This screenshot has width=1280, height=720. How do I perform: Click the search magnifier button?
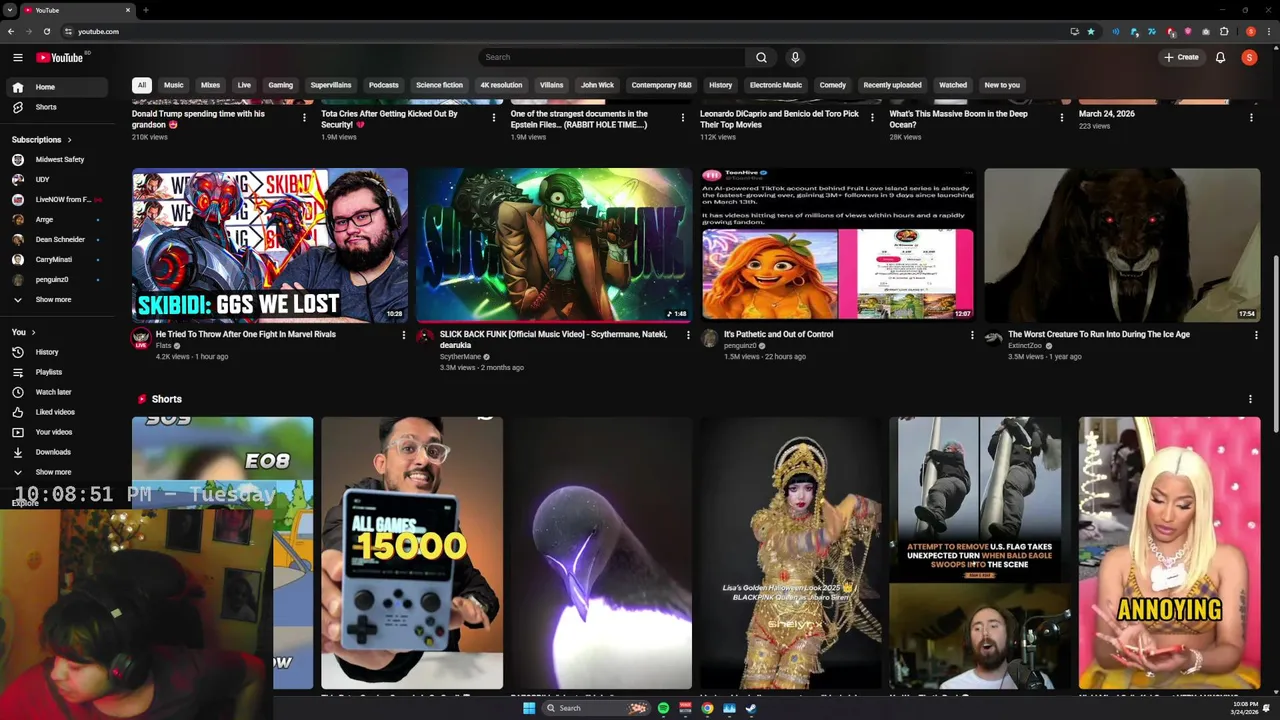pos(761,57)
